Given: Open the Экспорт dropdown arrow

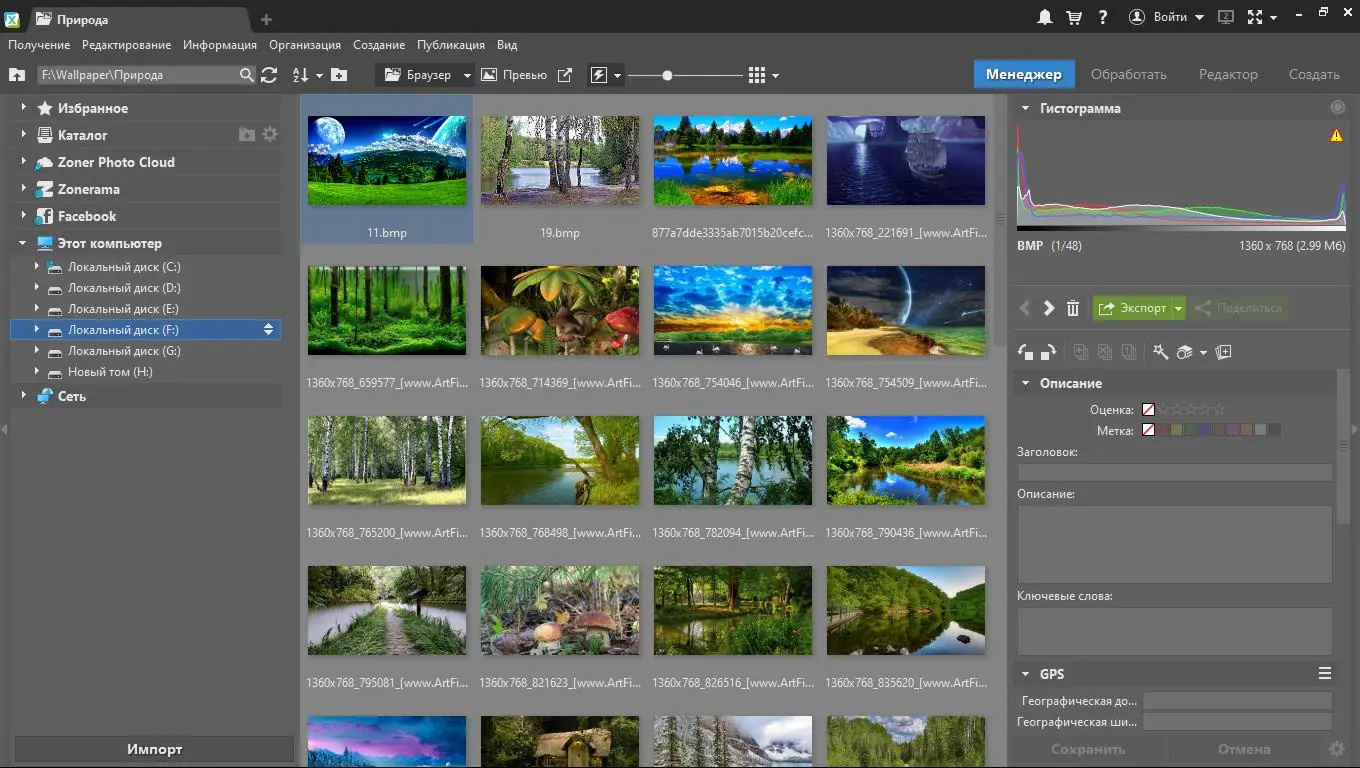Looking at the screenshot, I should click(1178, 308).
